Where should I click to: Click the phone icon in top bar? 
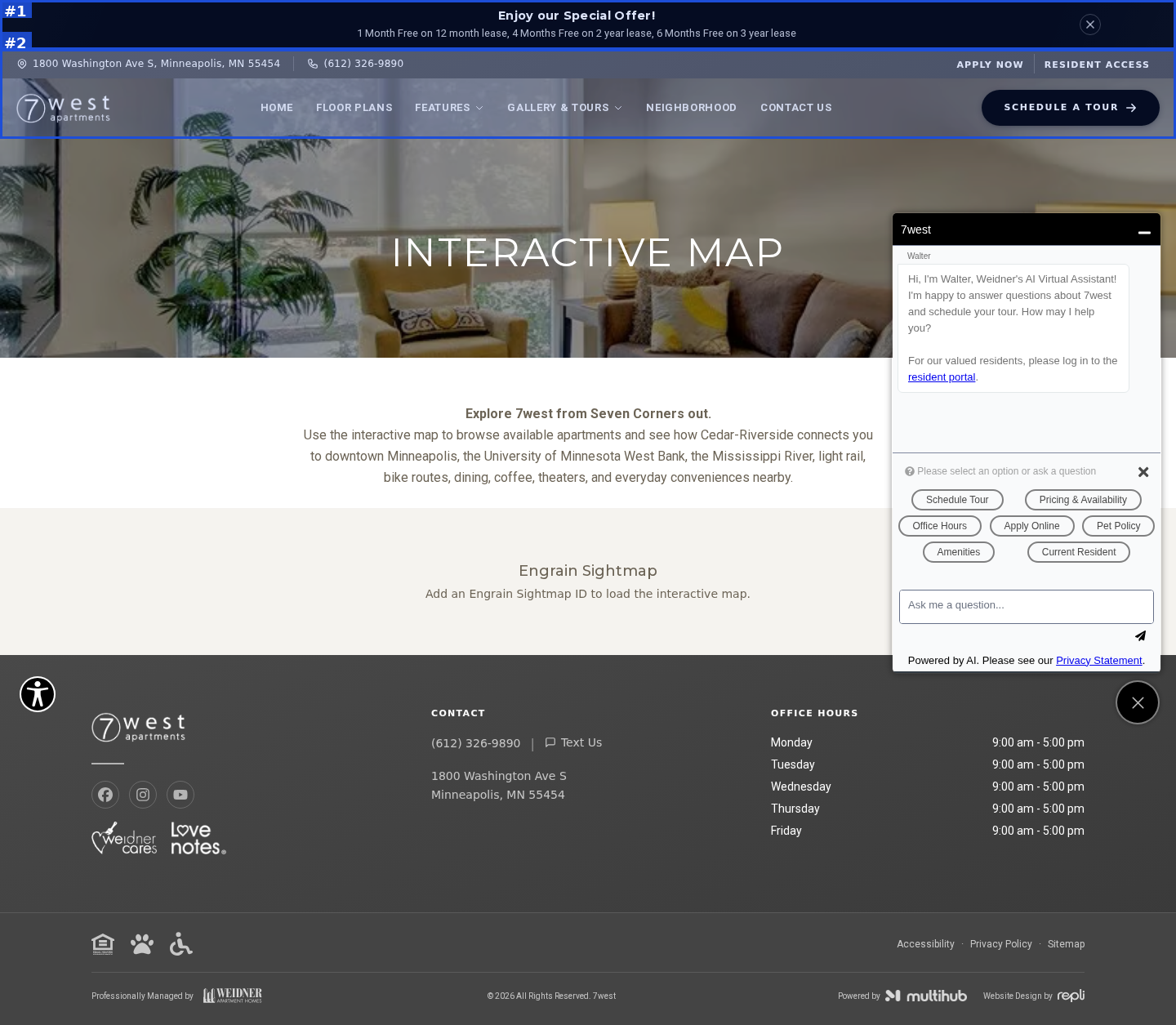[x=313, y=64]
